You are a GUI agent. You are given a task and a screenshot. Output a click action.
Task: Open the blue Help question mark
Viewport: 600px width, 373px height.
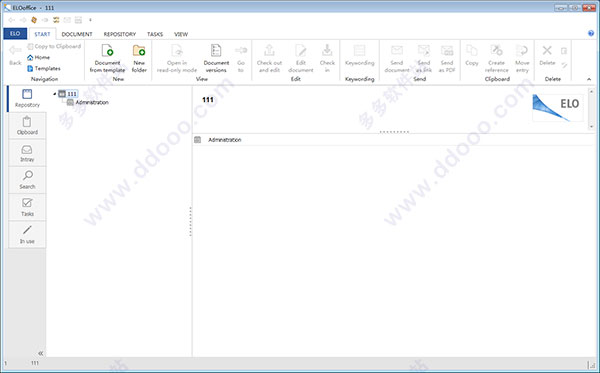click(591, 33)
